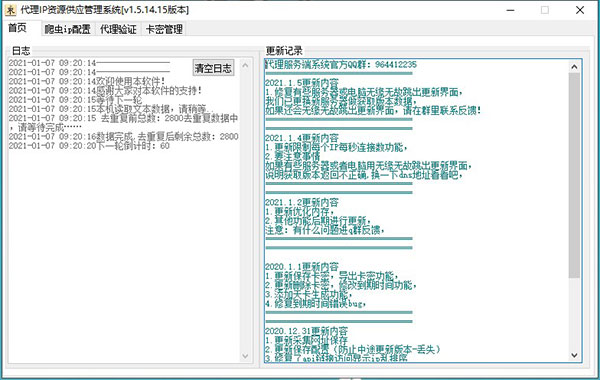Select the 卡密管理 tab
This screenshot has height=380, width=600.
pos(164,29)
